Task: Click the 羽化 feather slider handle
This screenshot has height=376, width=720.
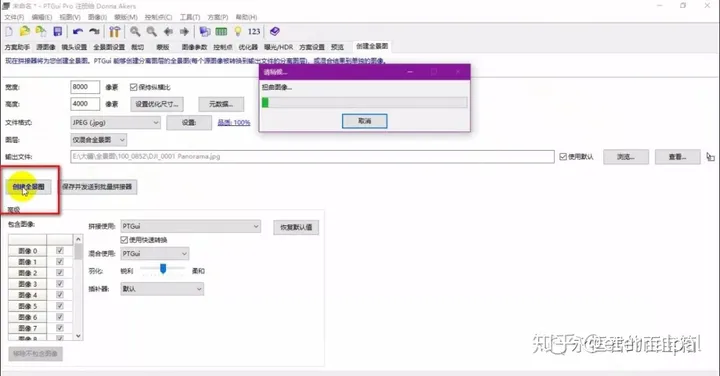Action: click(x=163, y=268)
